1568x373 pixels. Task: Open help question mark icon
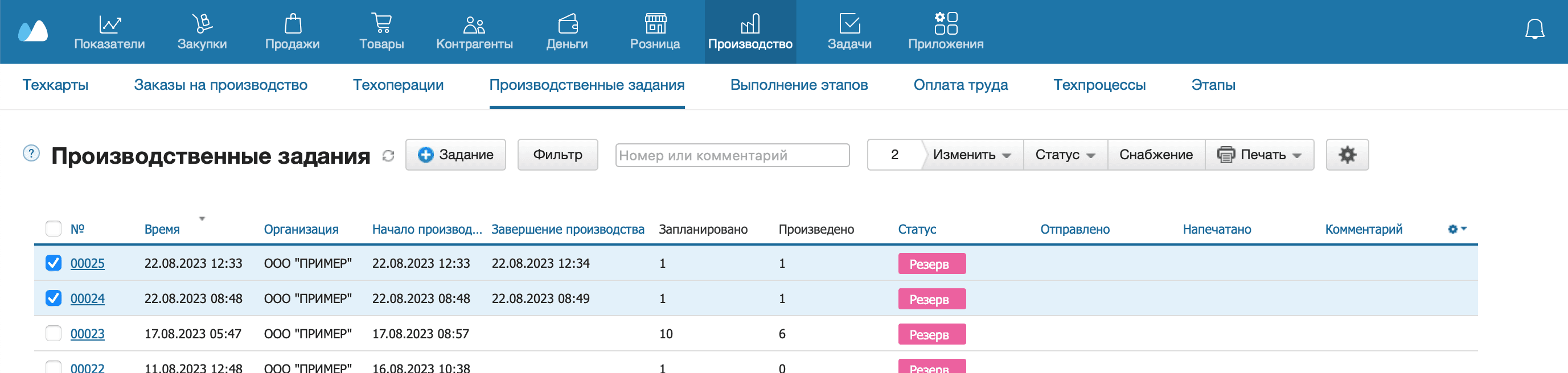[x=31, y=153]
